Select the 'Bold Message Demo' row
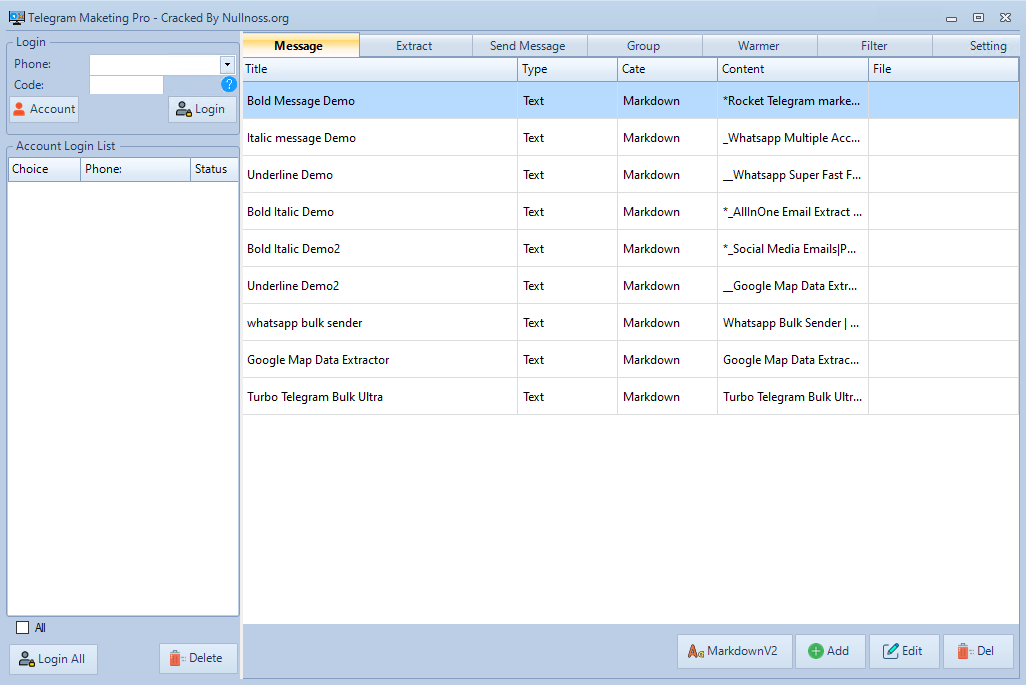 pos(631,101)
